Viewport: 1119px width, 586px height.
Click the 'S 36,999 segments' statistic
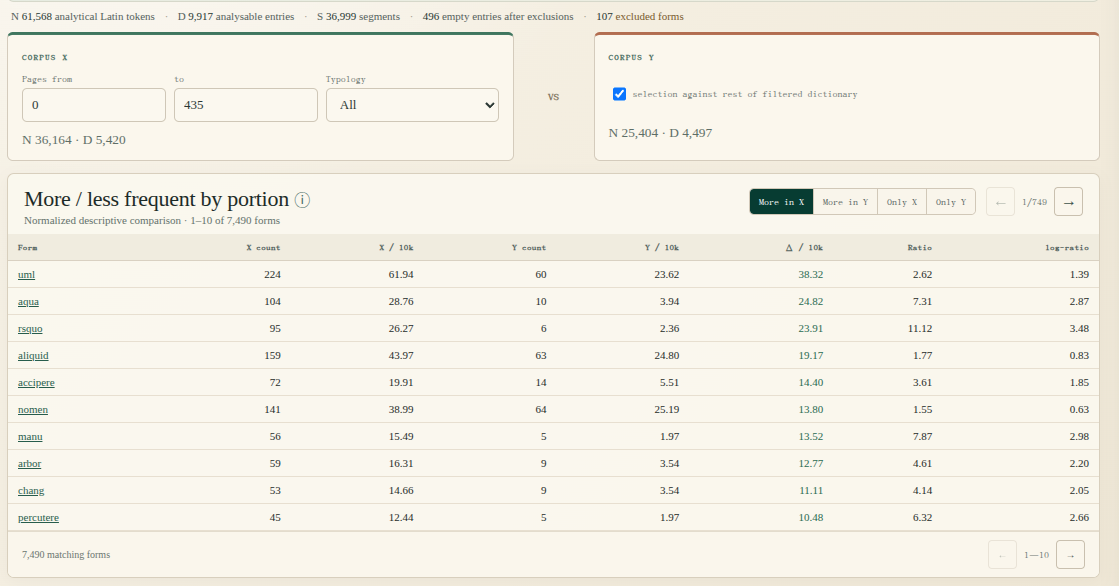(358, 16)
